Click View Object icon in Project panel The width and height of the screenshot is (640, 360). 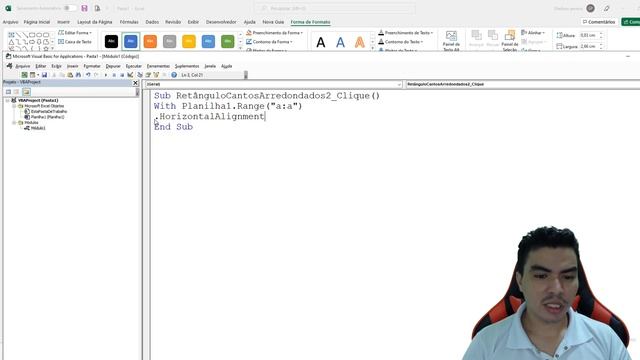click(x=17, y=92)
